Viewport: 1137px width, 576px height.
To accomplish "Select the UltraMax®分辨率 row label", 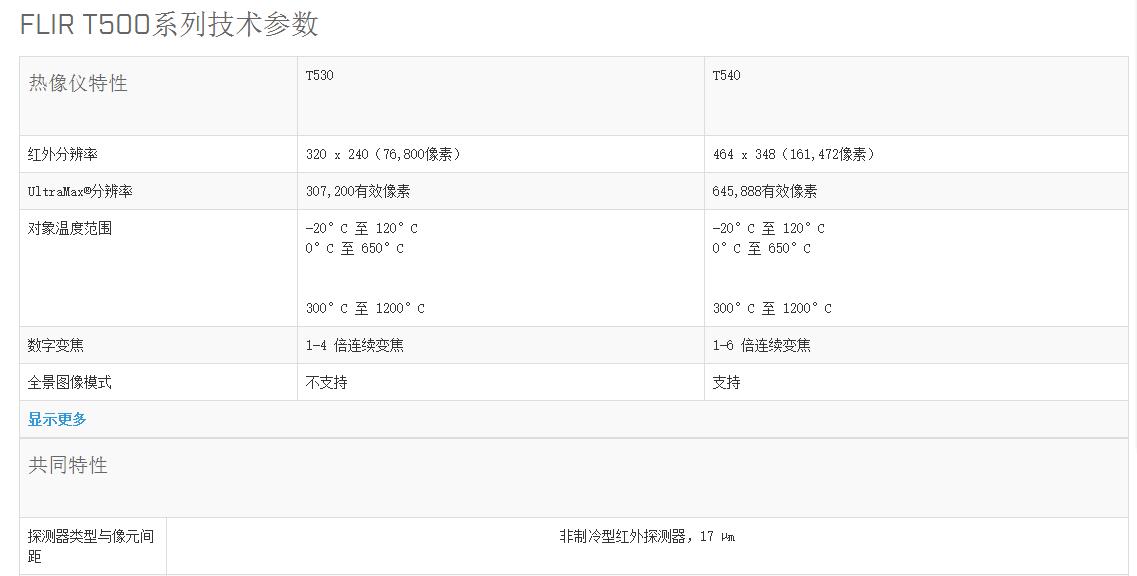I will [80, 192].
